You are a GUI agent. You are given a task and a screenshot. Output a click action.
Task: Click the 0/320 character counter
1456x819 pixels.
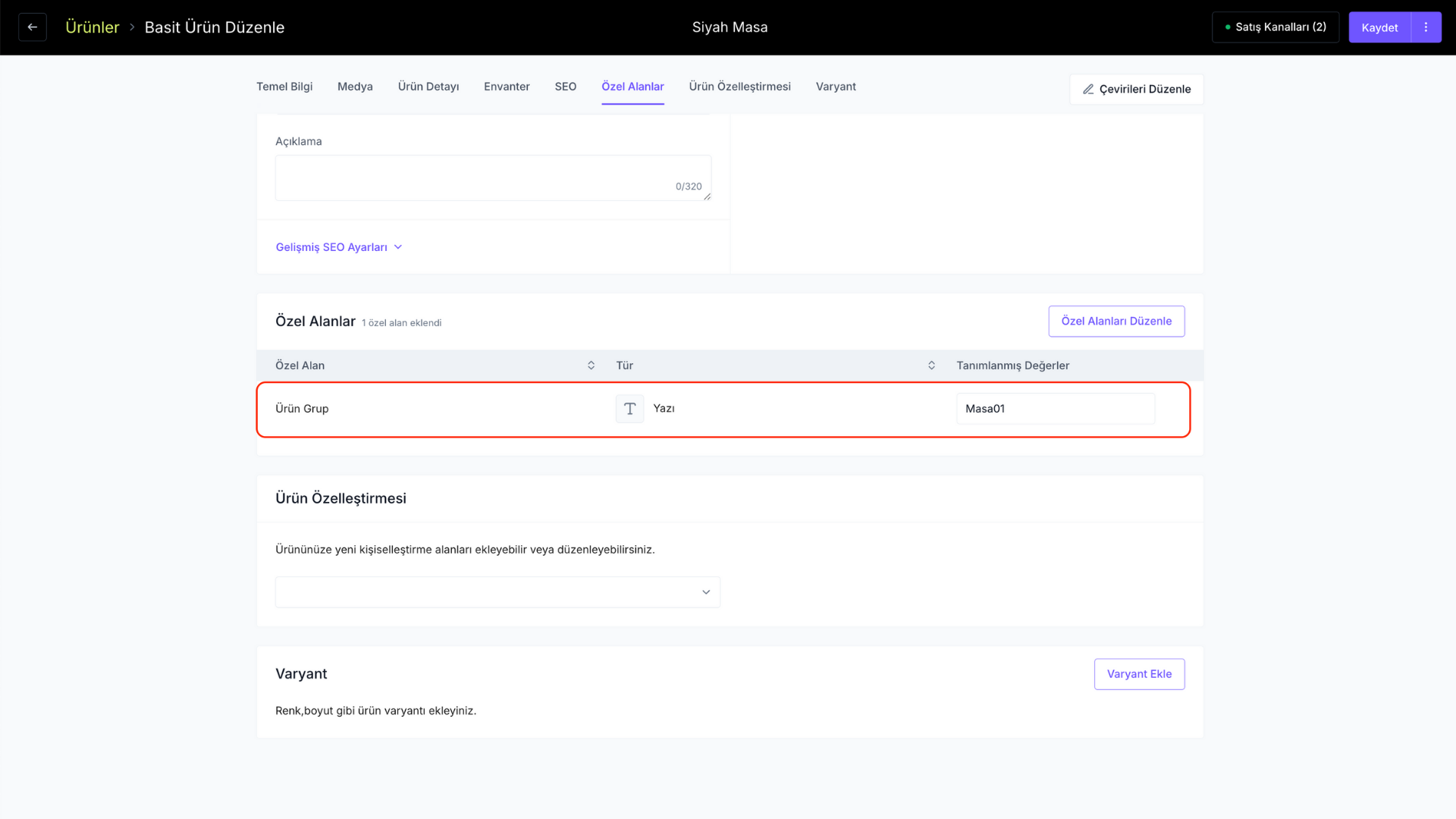pos(689,187)
